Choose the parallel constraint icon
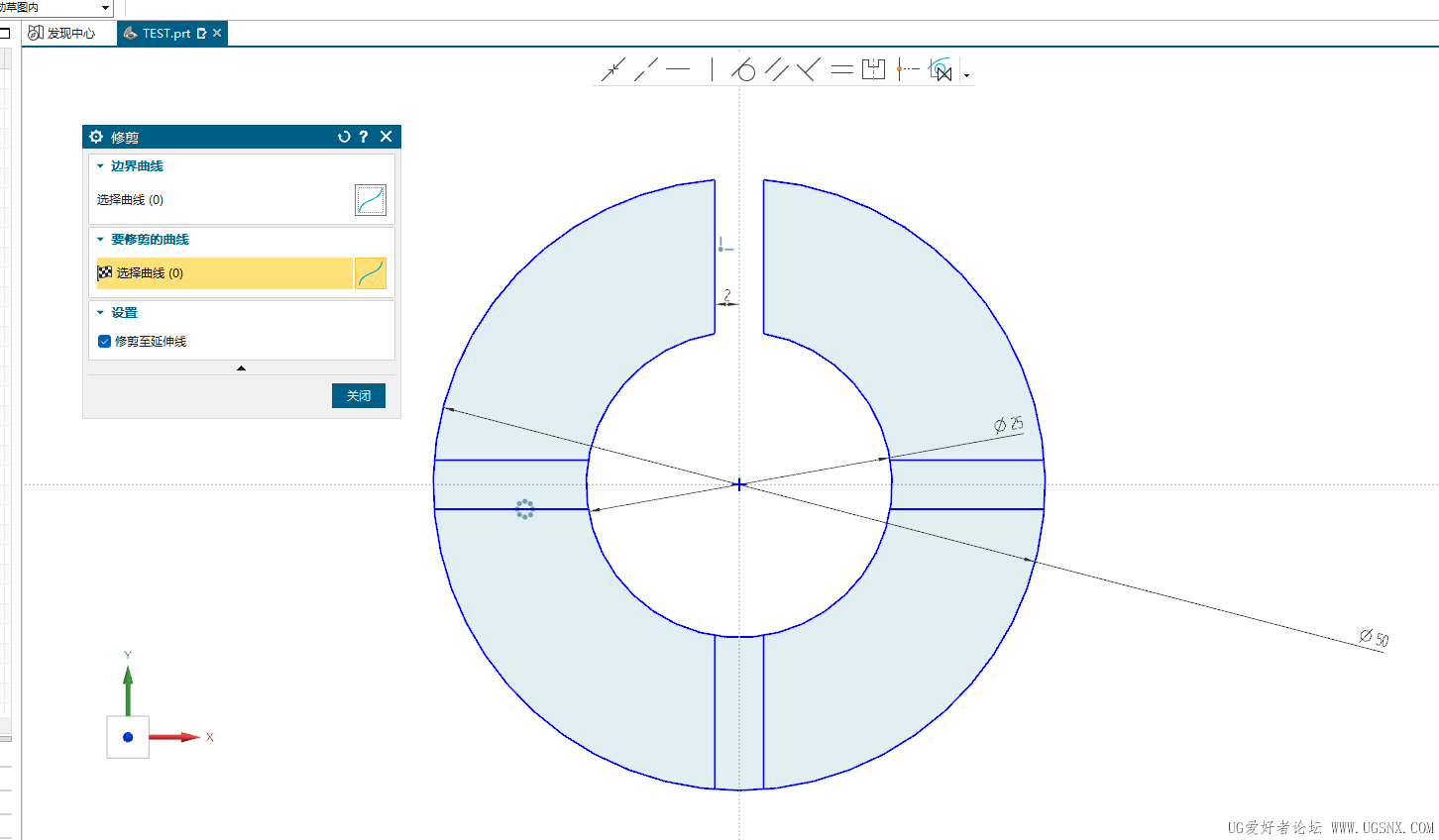 [x=776, y=69]
